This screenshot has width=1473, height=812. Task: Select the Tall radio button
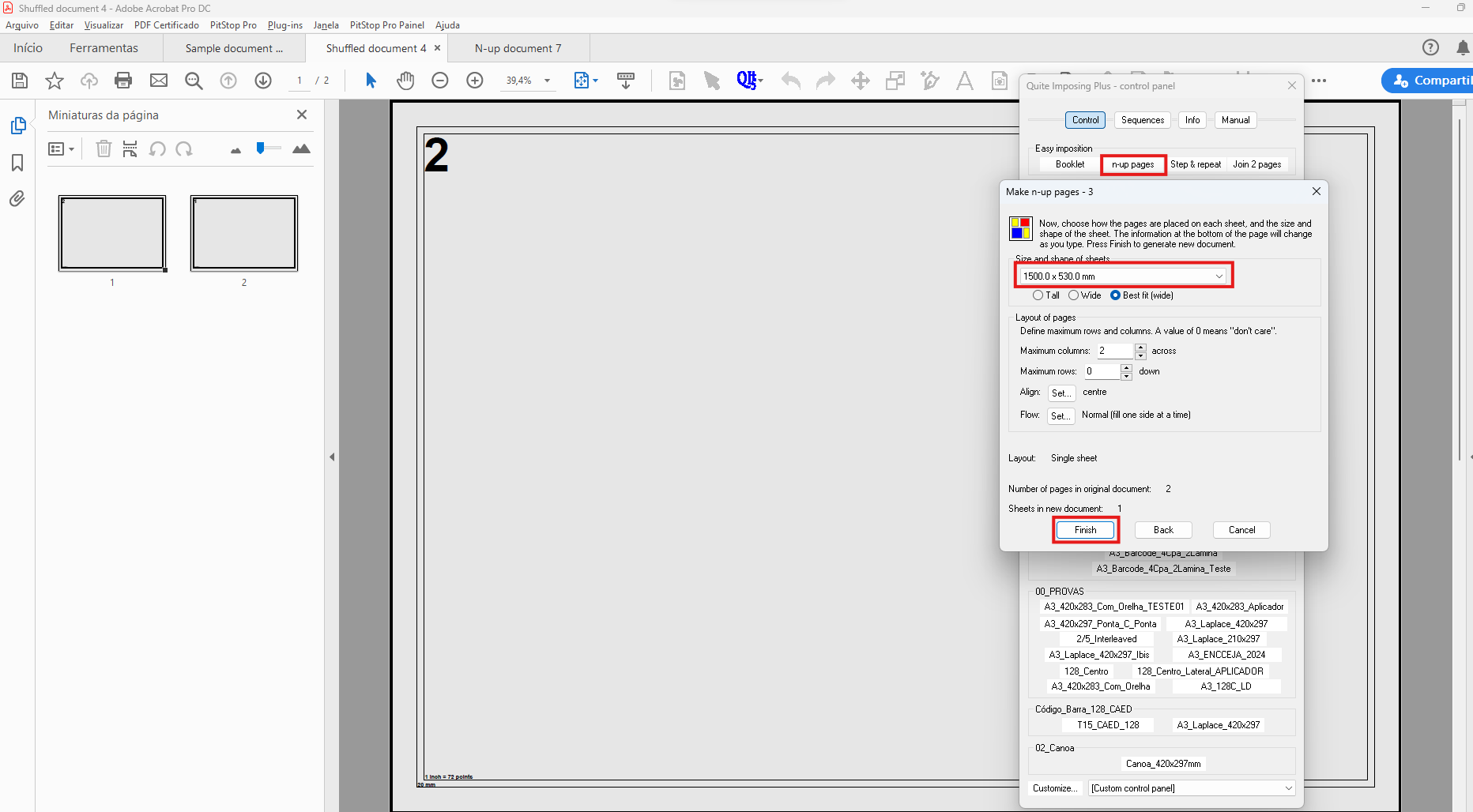coord(1038,295)
